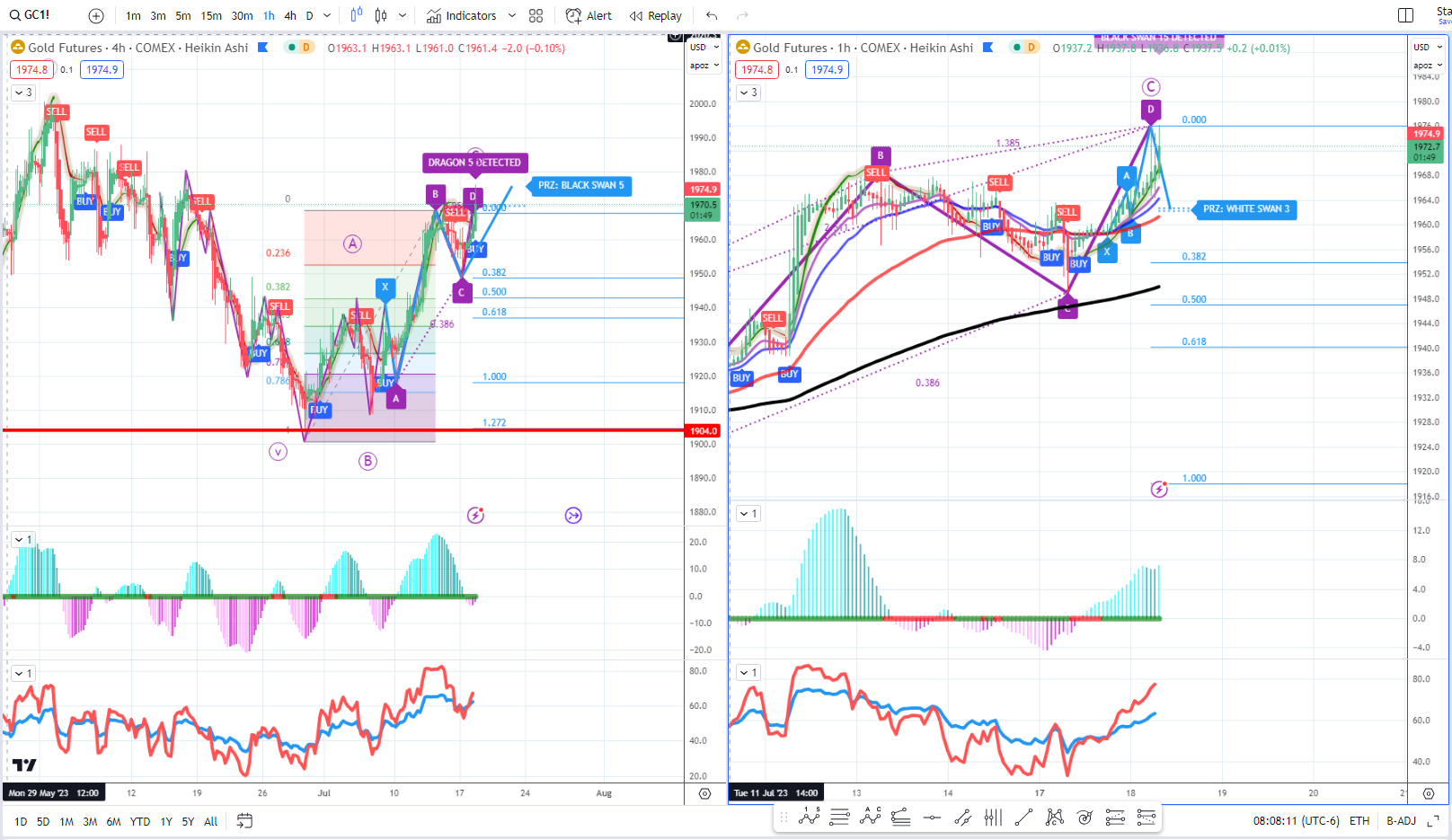The height and width of the screenshot is (840, 1452).
Task: Click the redo arrow
Action: pyautogui.click(x=742, y=15)
